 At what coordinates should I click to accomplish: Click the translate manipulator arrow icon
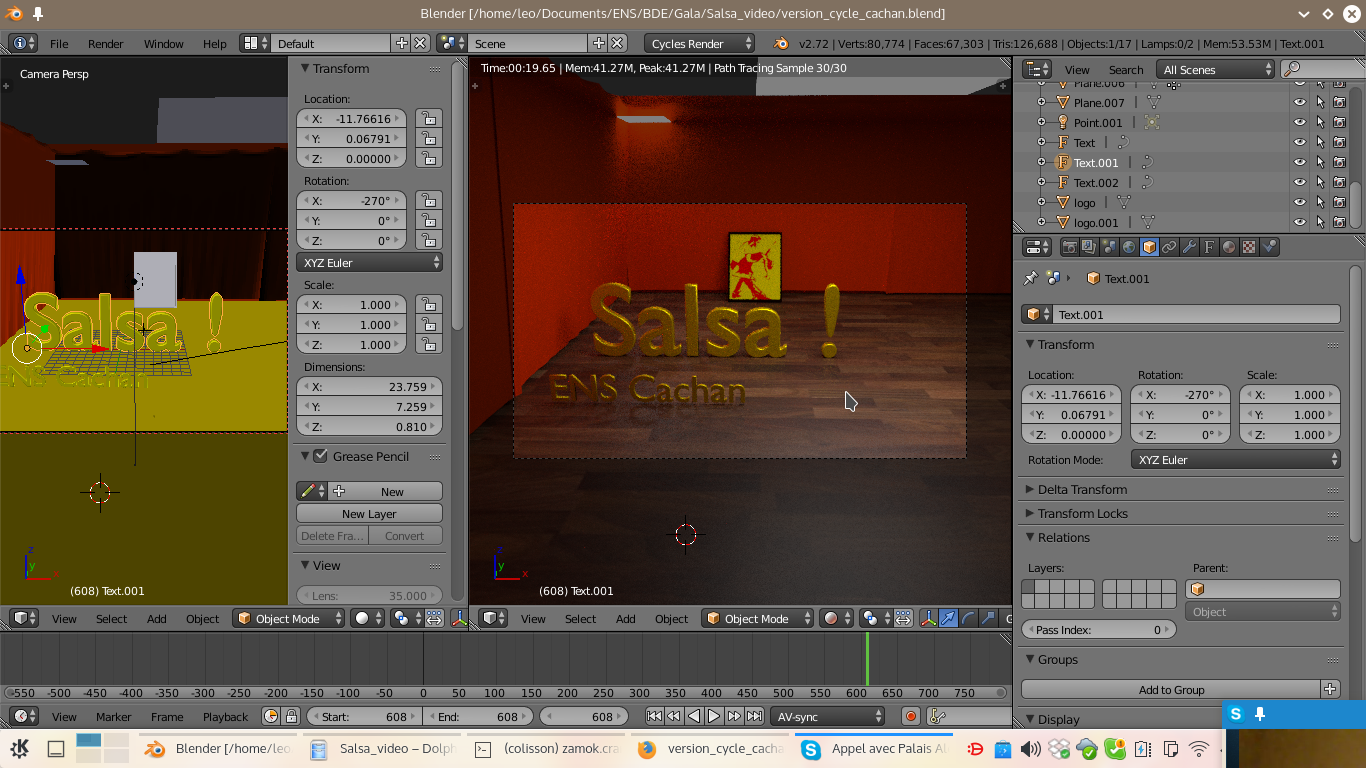tap(948, 618)
